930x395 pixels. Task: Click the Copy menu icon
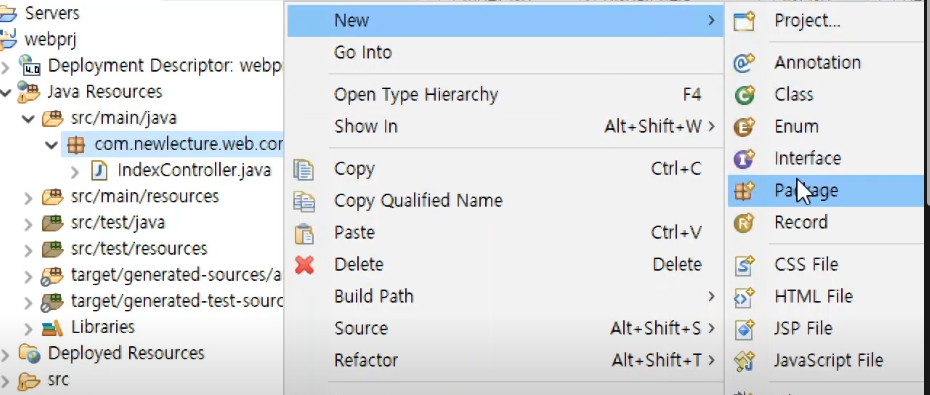(x=304, y=169)
